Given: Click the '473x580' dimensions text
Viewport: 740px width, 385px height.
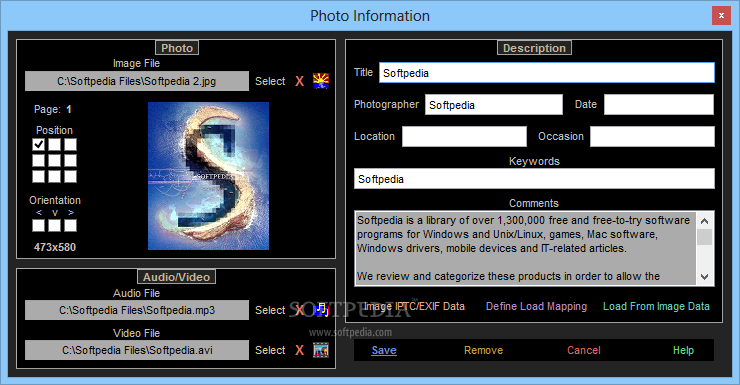Looking at the screenshot, I should [x=55, y=247].
